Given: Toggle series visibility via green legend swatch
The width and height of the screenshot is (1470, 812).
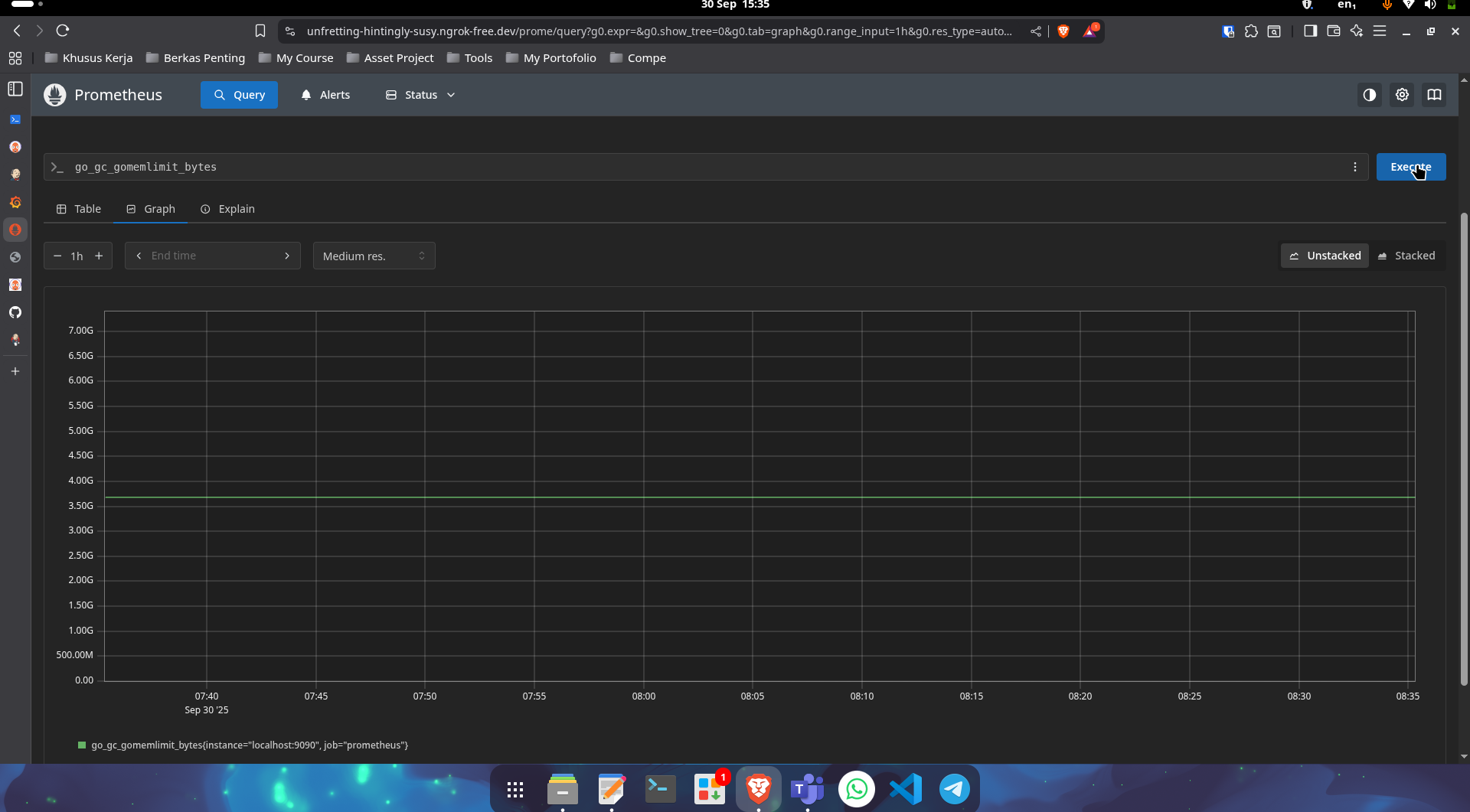Looking at the screenshot, I should click(x=82, y=745).
